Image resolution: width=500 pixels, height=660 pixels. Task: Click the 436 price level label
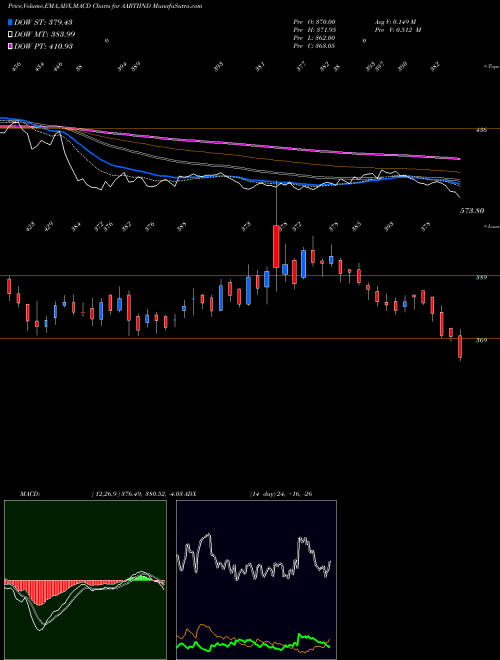pyautogui.click(x=481, y=130)
